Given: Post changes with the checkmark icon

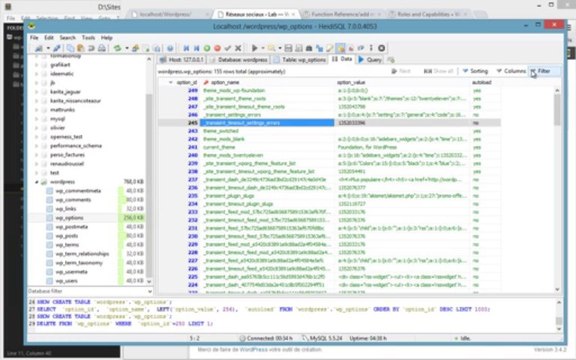Looking at the screenshot, I should pyautogui.click(x=228, y=48).
